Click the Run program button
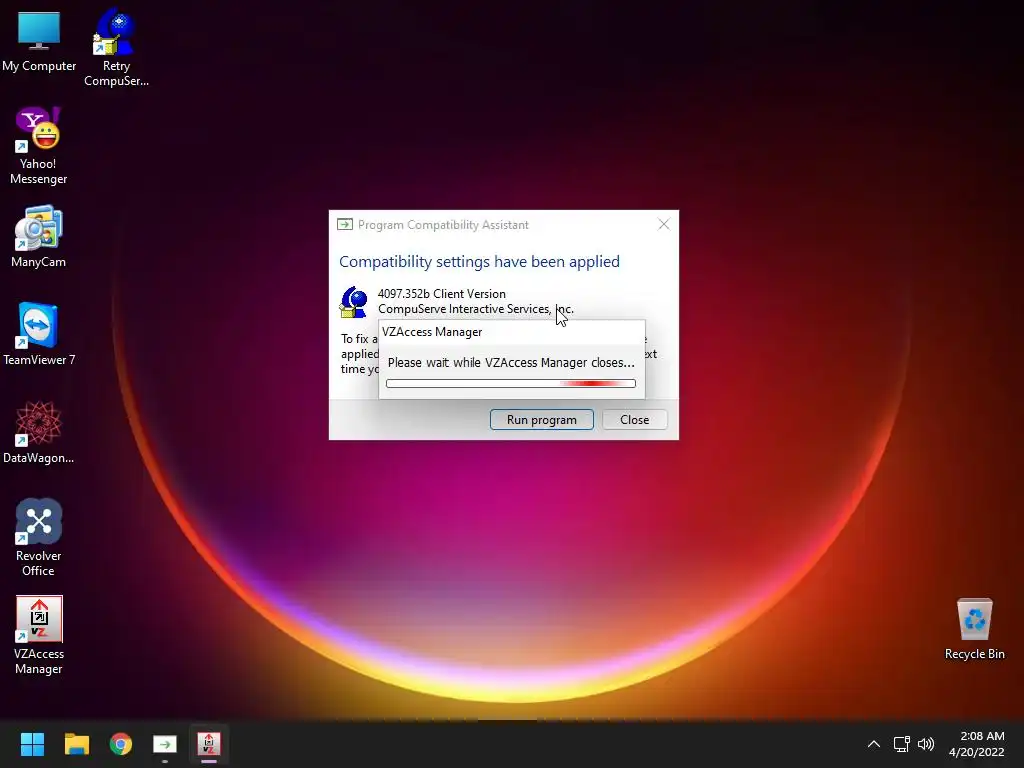Viewport: 1024px width, 768px height. [x=541, y=419]
